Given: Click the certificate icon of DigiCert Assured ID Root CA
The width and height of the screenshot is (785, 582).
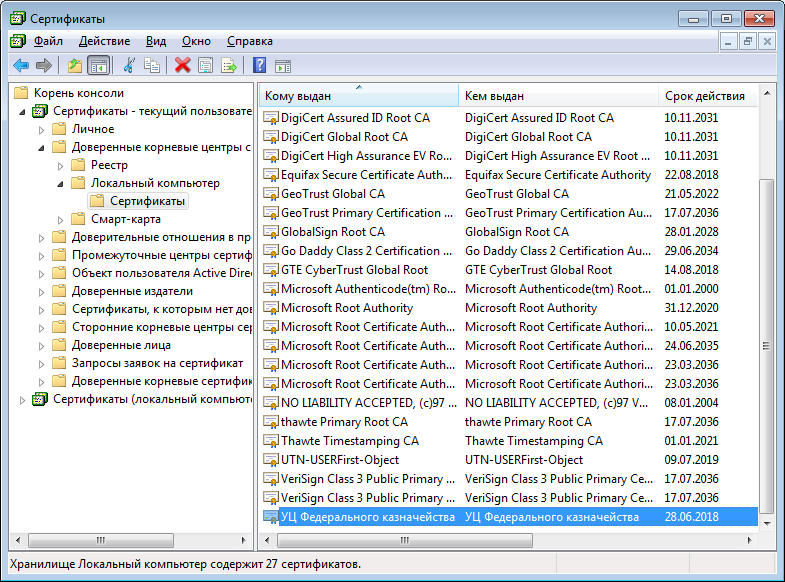Looking at the screenshot, I should pyautogui.click(x=271, y=118).
